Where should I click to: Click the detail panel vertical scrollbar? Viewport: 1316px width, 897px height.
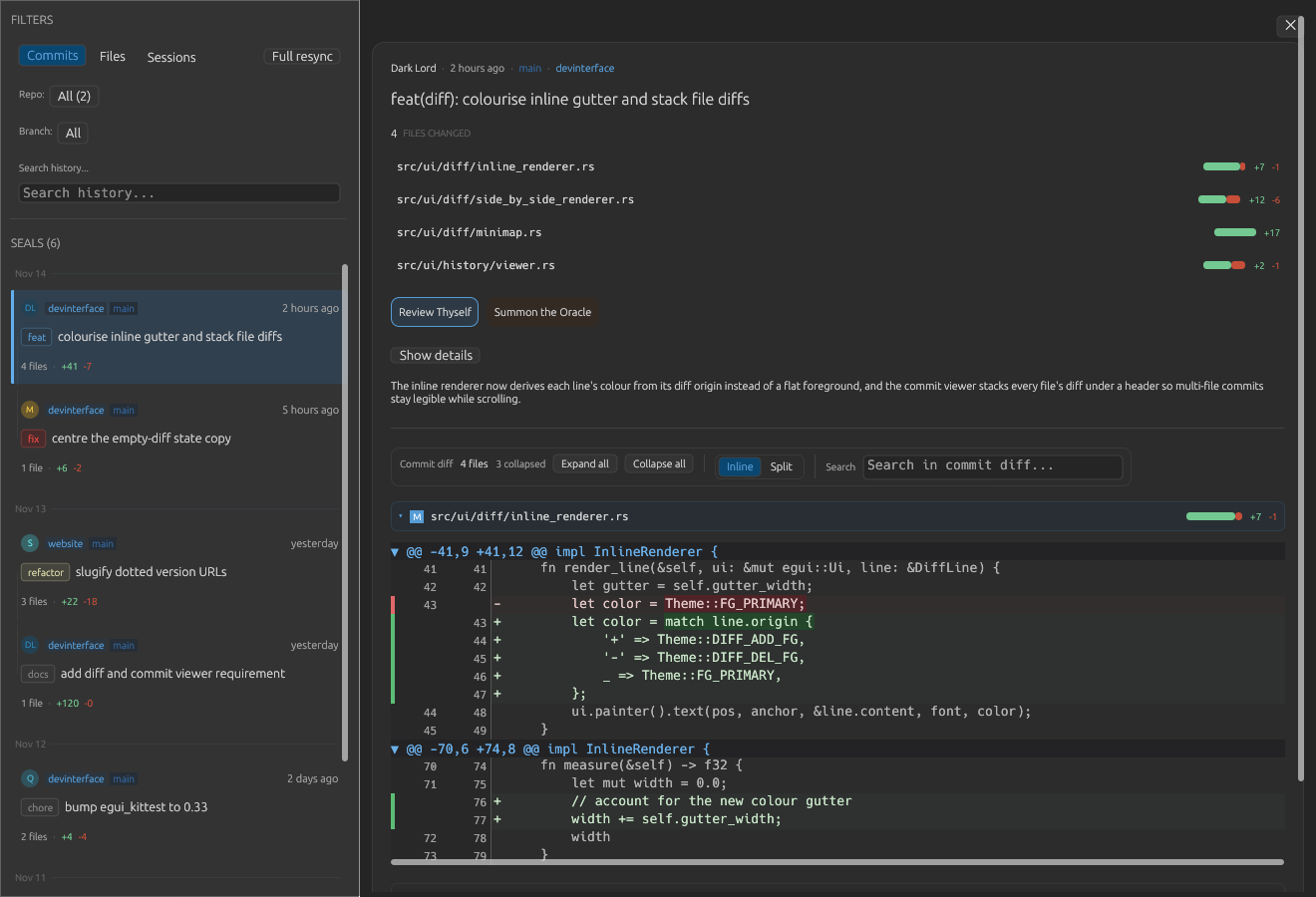click(1300, 399)
